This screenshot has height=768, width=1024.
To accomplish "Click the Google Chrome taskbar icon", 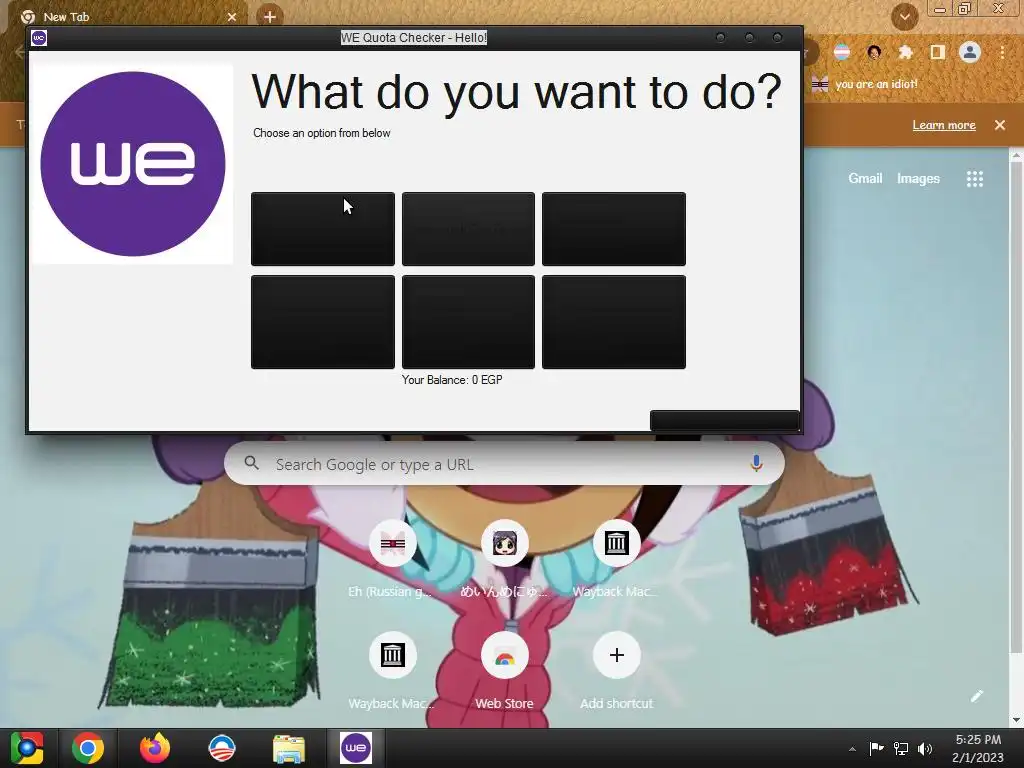I will click(x=88, y=748).
